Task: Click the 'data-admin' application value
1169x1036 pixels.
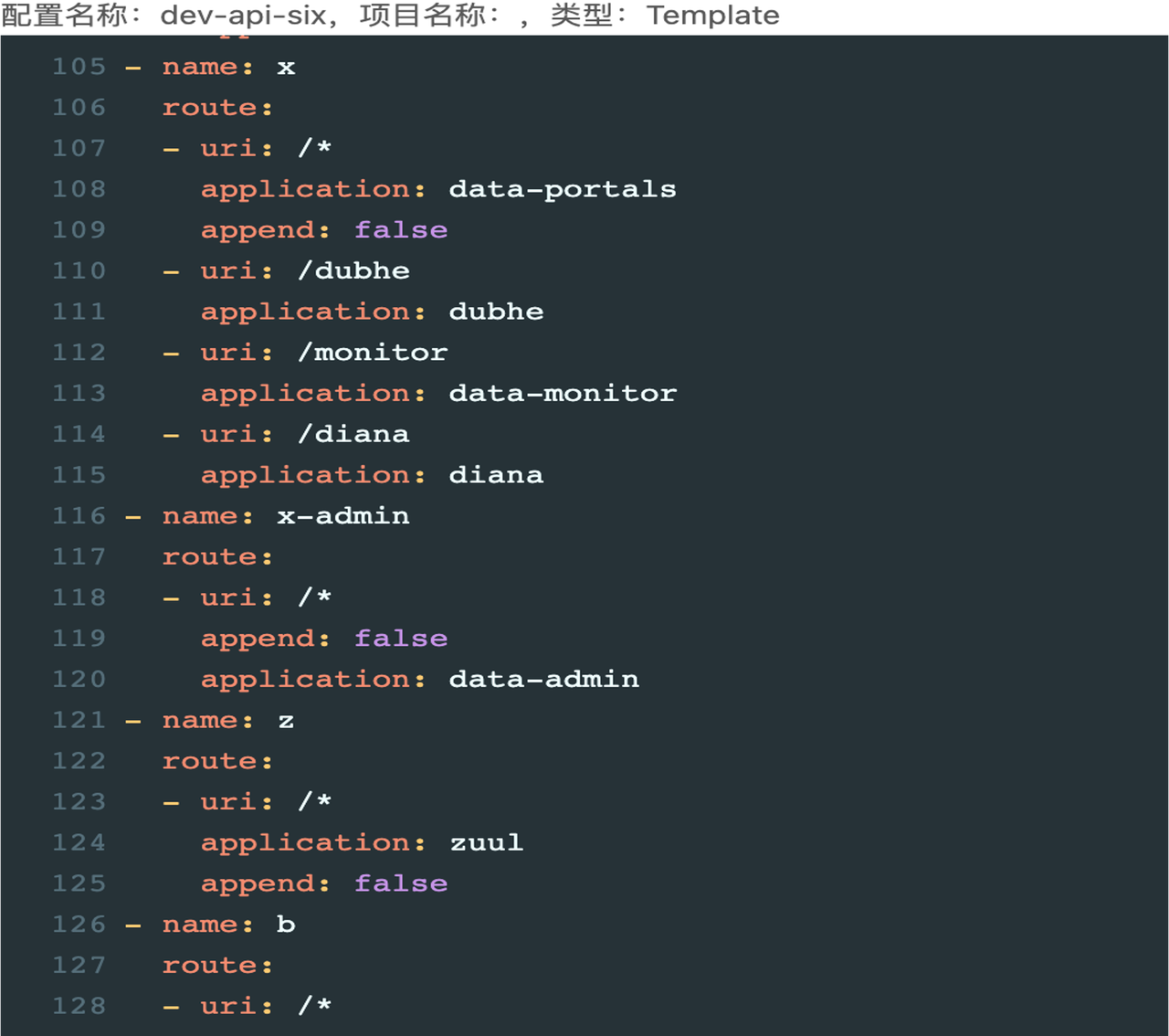Action: pos(543,680)
